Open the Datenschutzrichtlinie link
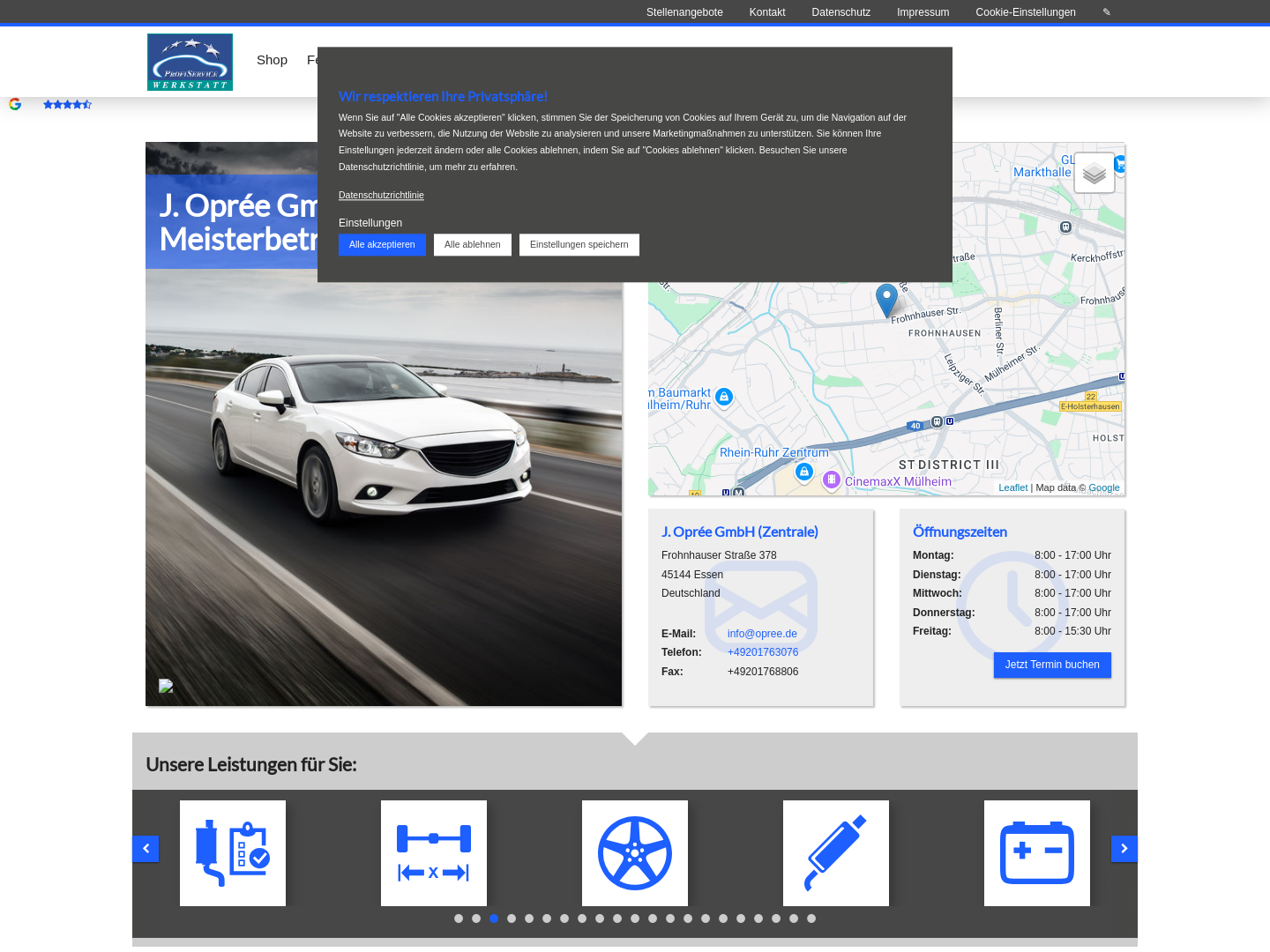 coord(381,195)
